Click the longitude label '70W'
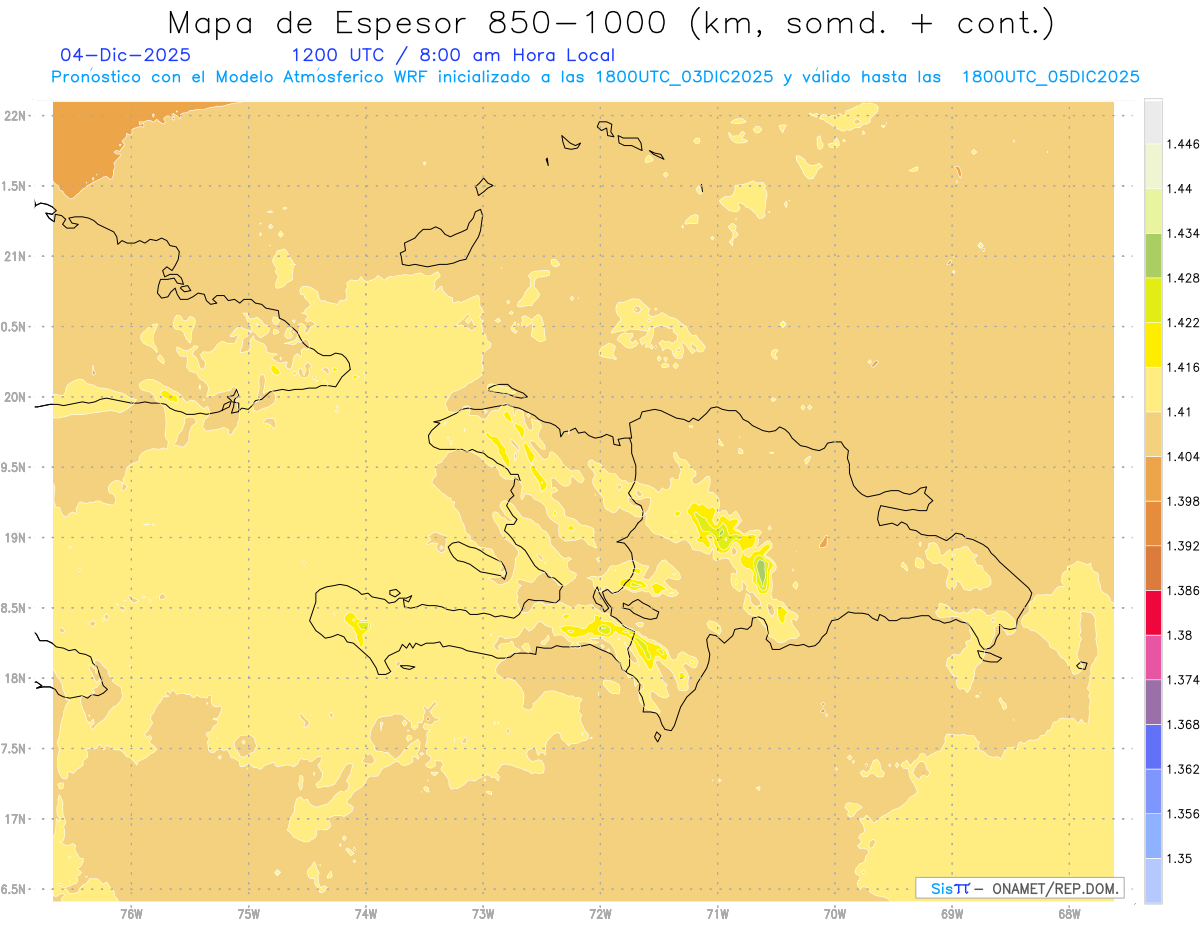This screenshot has height=927, width=1200. pyautogui.click(x=835, y=914)
